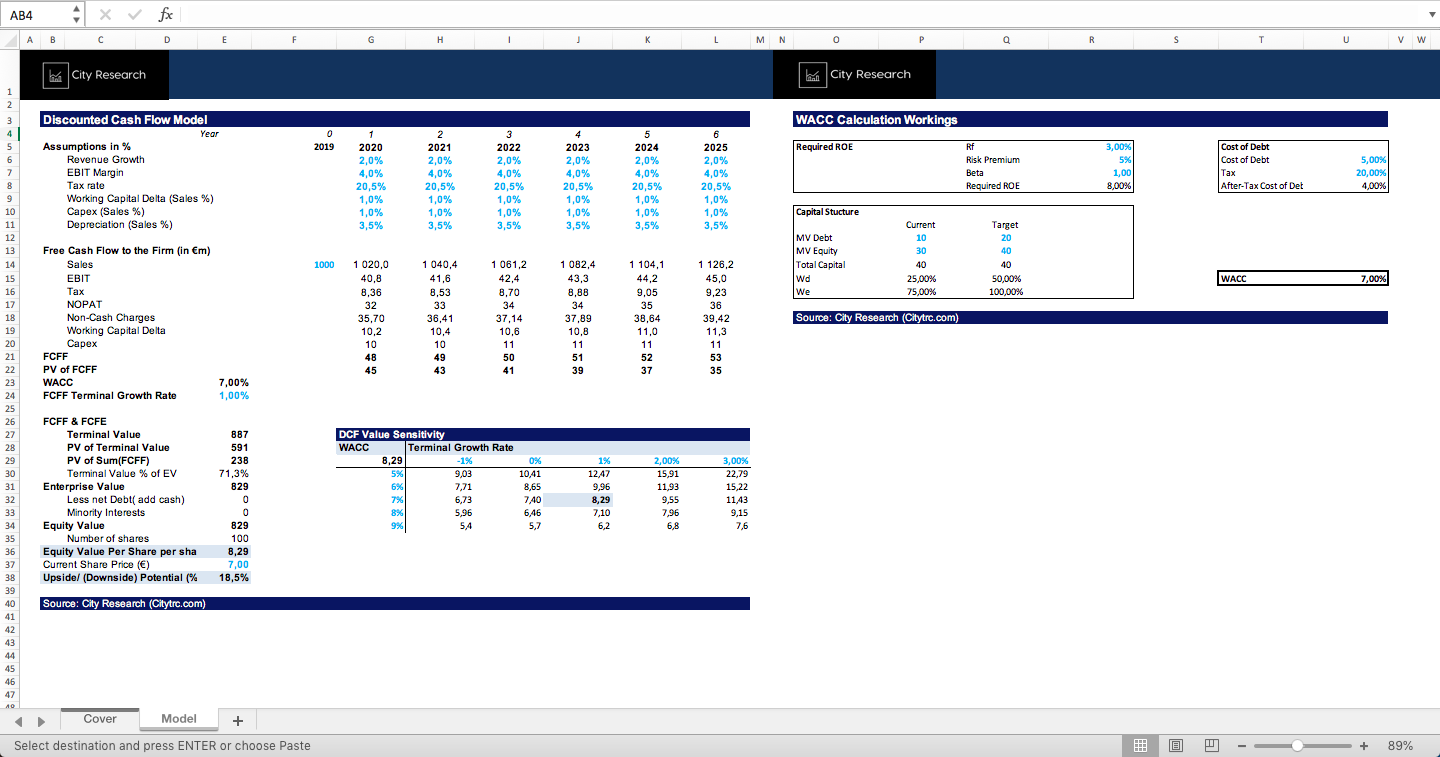Select column G header
Screen dimensions: 1440x757
click(x=371, y=39)
